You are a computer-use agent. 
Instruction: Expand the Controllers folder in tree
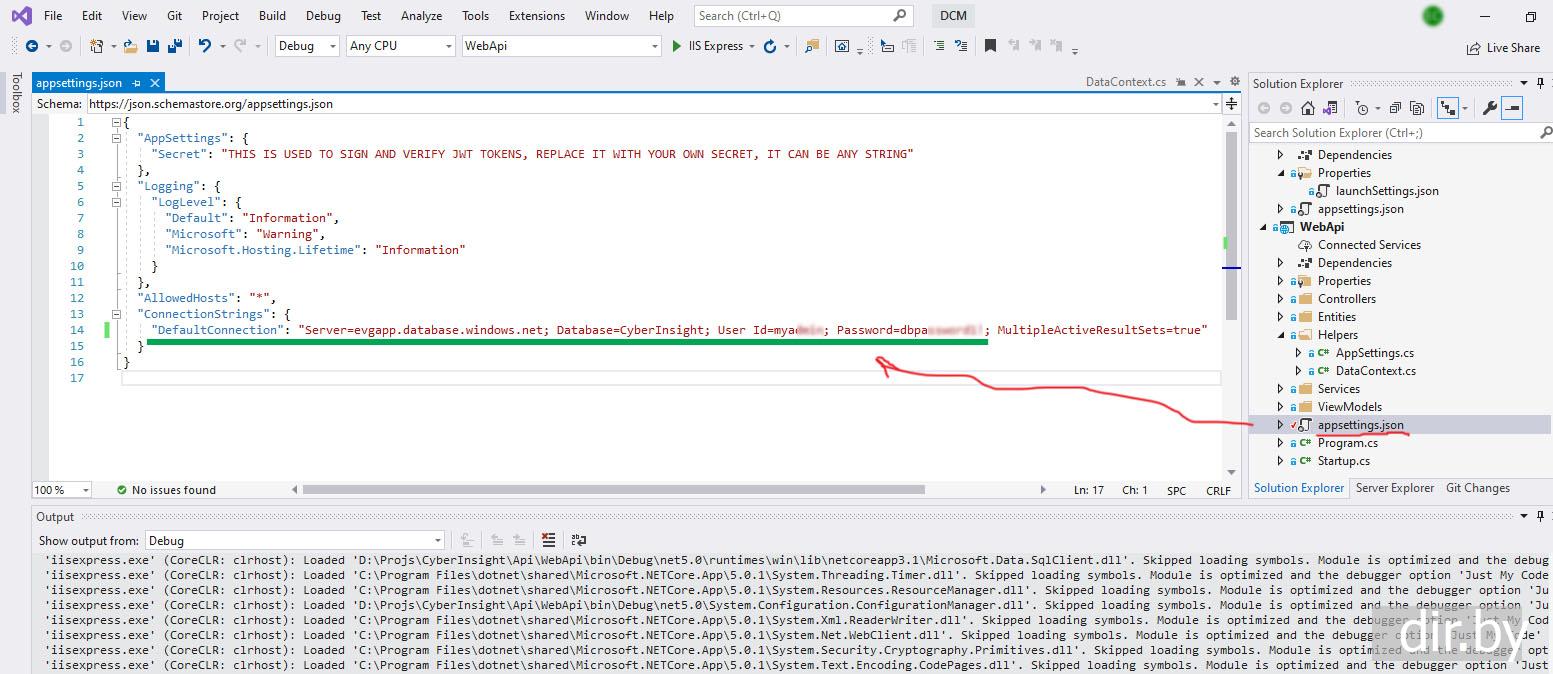[x=1280, y=299]
